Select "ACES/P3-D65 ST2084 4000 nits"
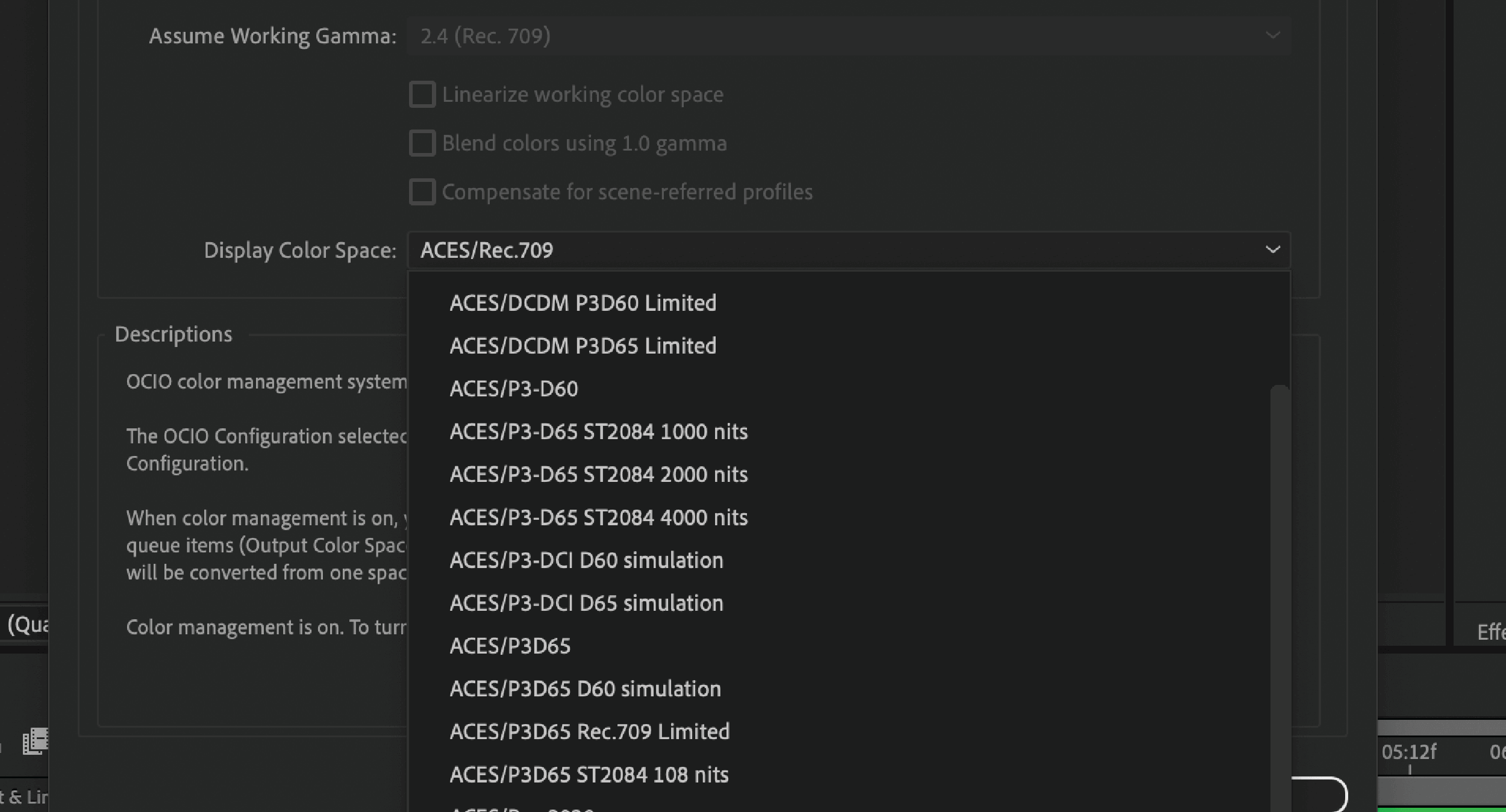Viewport: 1506px width, 812px height. pyautogui.click(x=599, y=517)
